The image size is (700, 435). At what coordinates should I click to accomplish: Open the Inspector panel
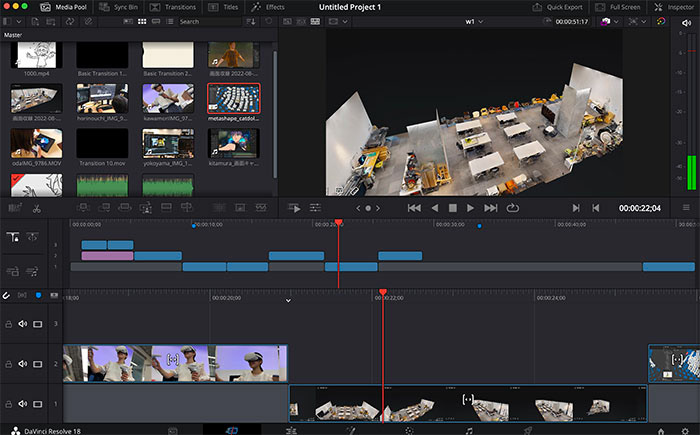pyautogui.click(x=674, y=7)
